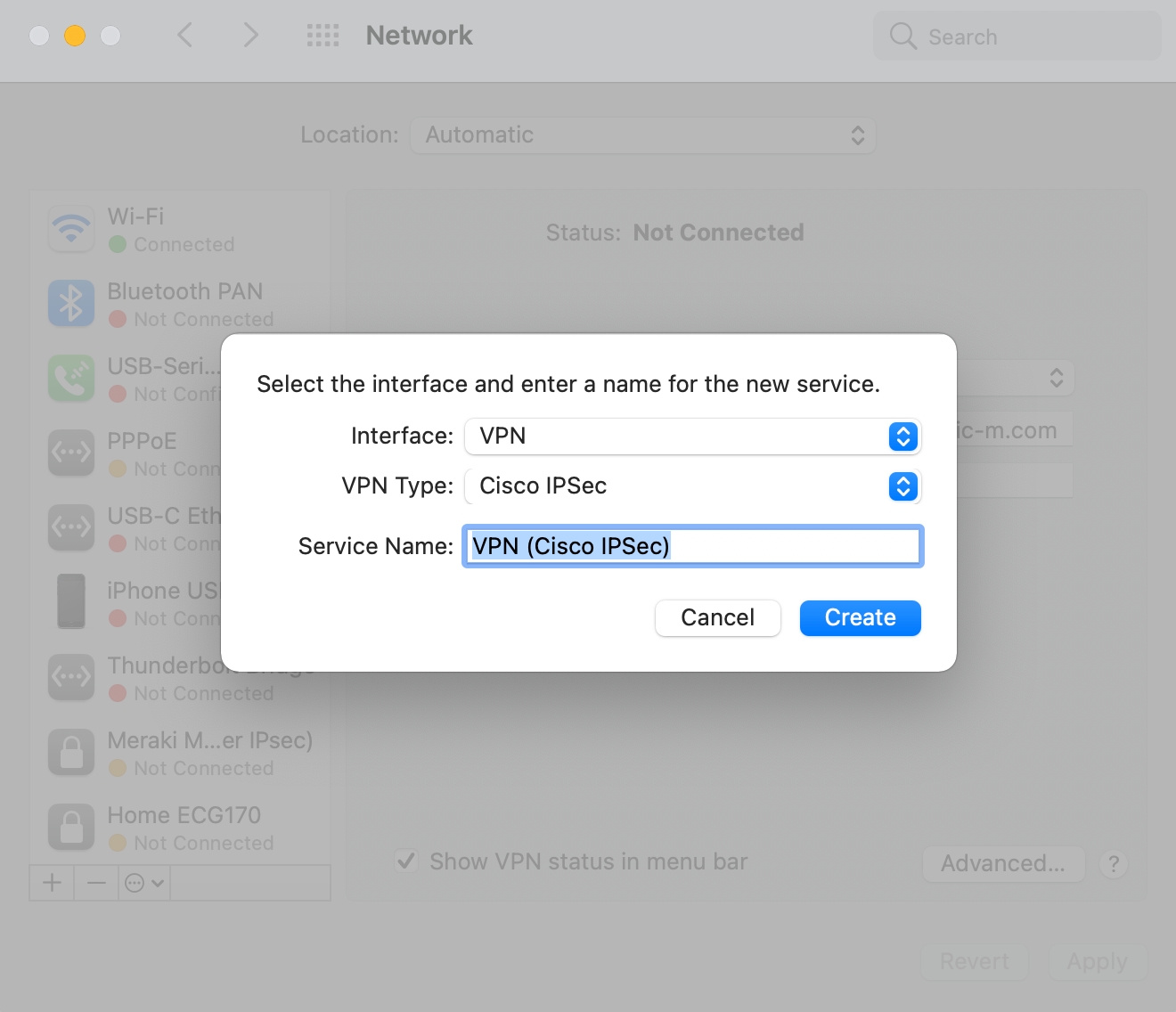Go back with the left chevron
The width and height of the screenshot is (1176, 1012).
[x=185, y=36]
